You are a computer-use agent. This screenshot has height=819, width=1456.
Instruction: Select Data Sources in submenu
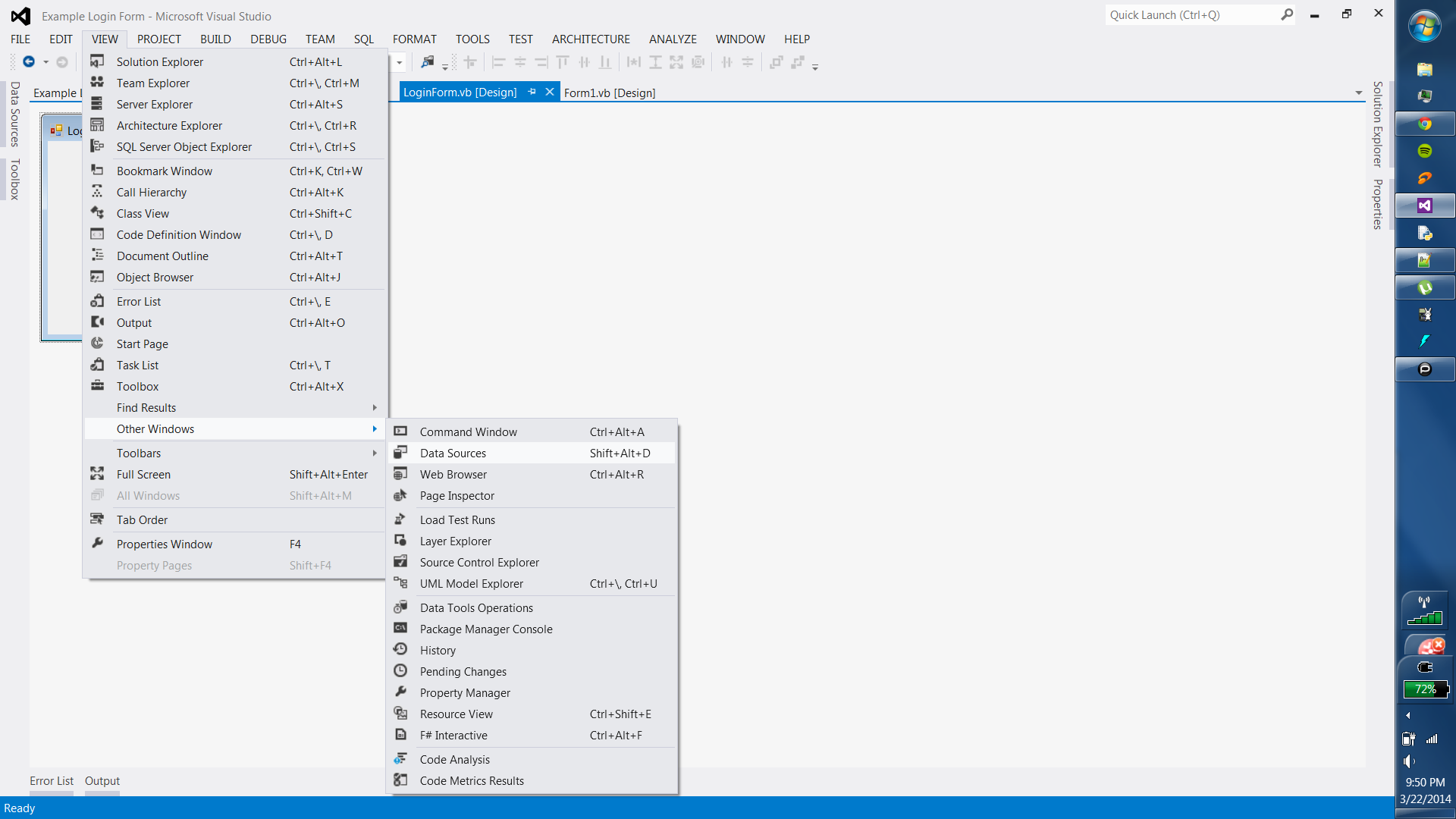coord(453,453)
